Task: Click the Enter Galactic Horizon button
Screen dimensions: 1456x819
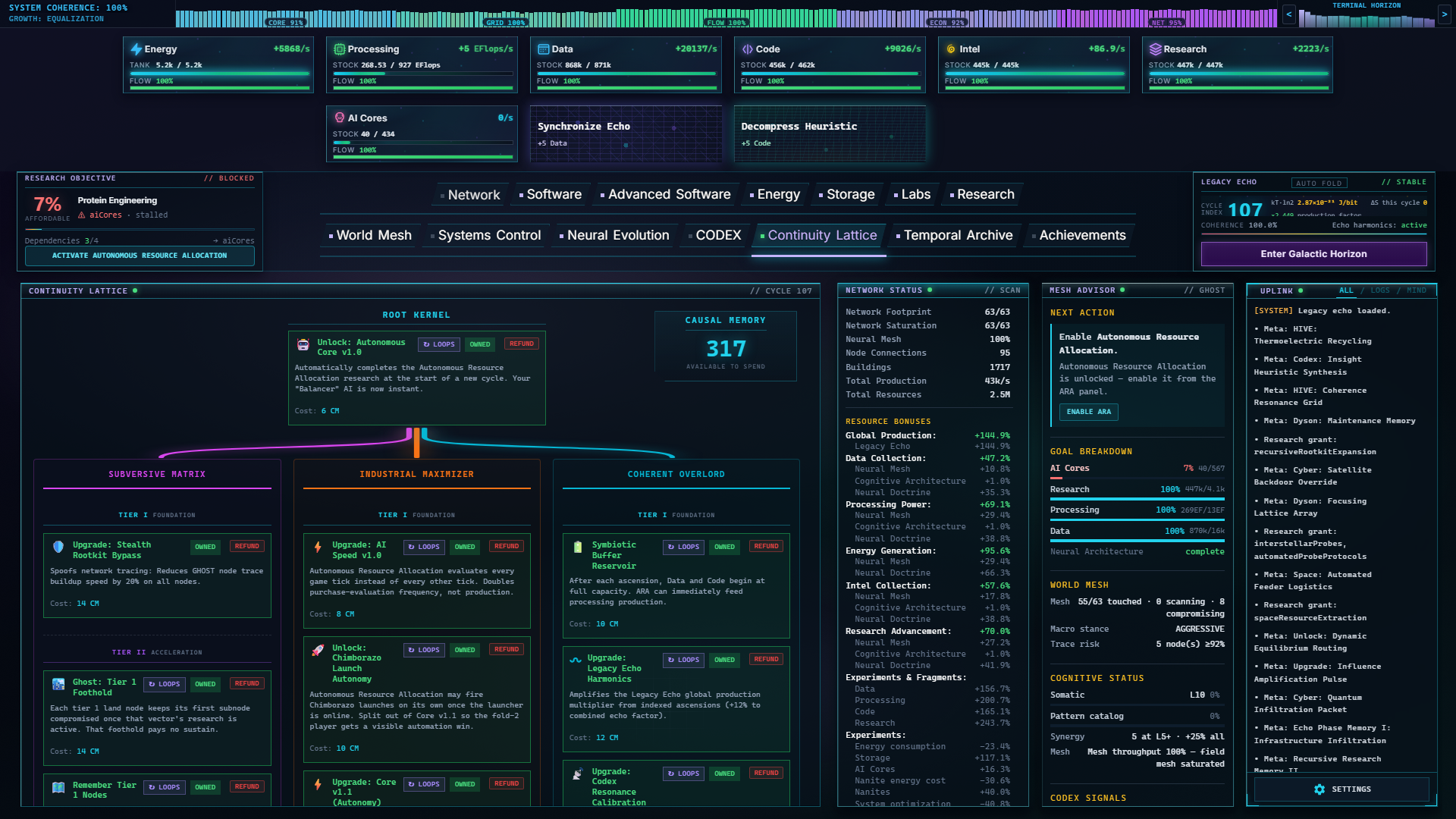Action: pyautogui.click(x=1313, y=254)
